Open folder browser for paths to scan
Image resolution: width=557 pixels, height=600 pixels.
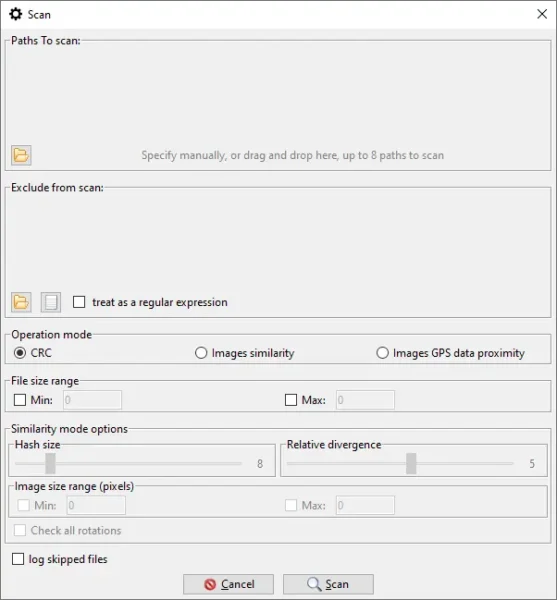point(21,155)
